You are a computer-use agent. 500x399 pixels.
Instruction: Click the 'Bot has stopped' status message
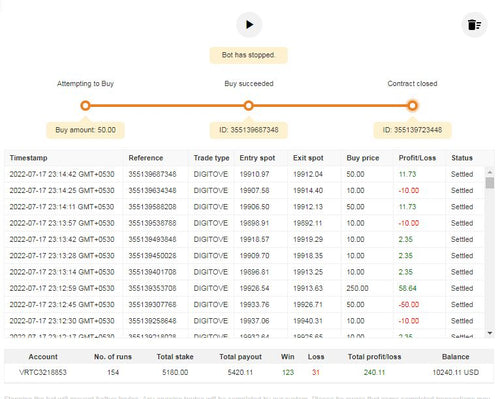click(x=248, y=55)
